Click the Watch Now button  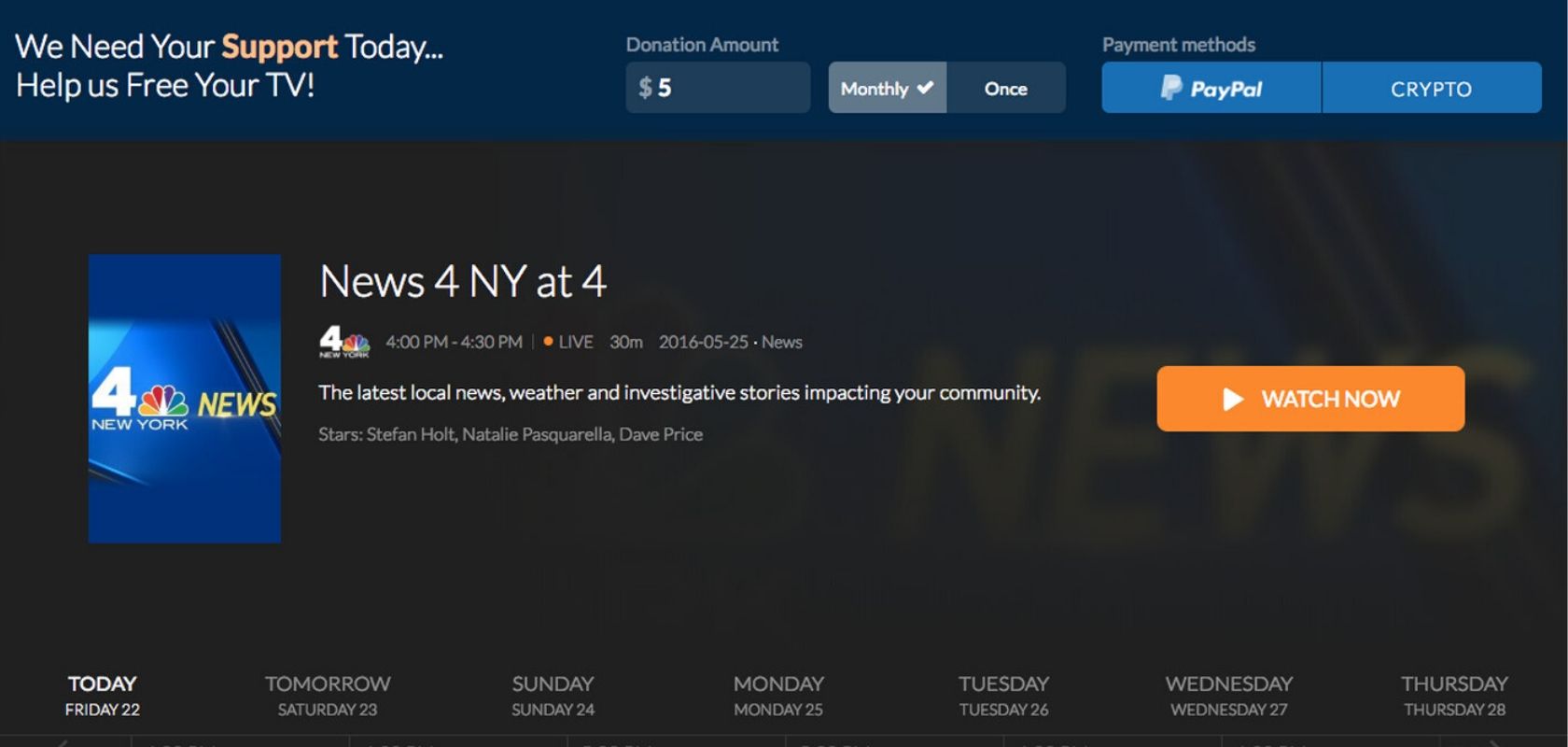[1310, 399]
